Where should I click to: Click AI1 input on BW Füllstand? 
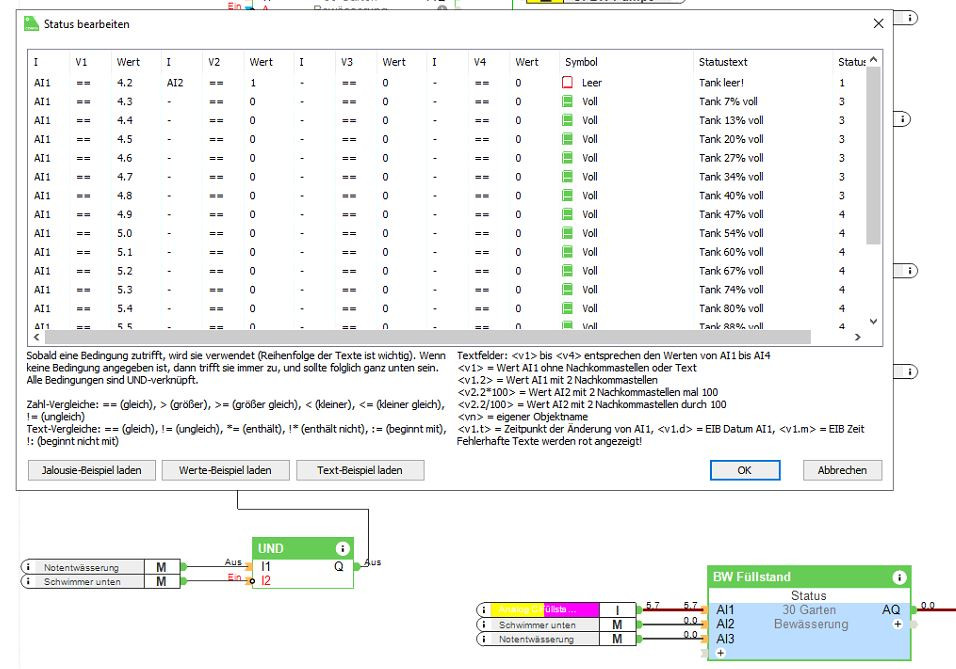[x=725, y=609]
